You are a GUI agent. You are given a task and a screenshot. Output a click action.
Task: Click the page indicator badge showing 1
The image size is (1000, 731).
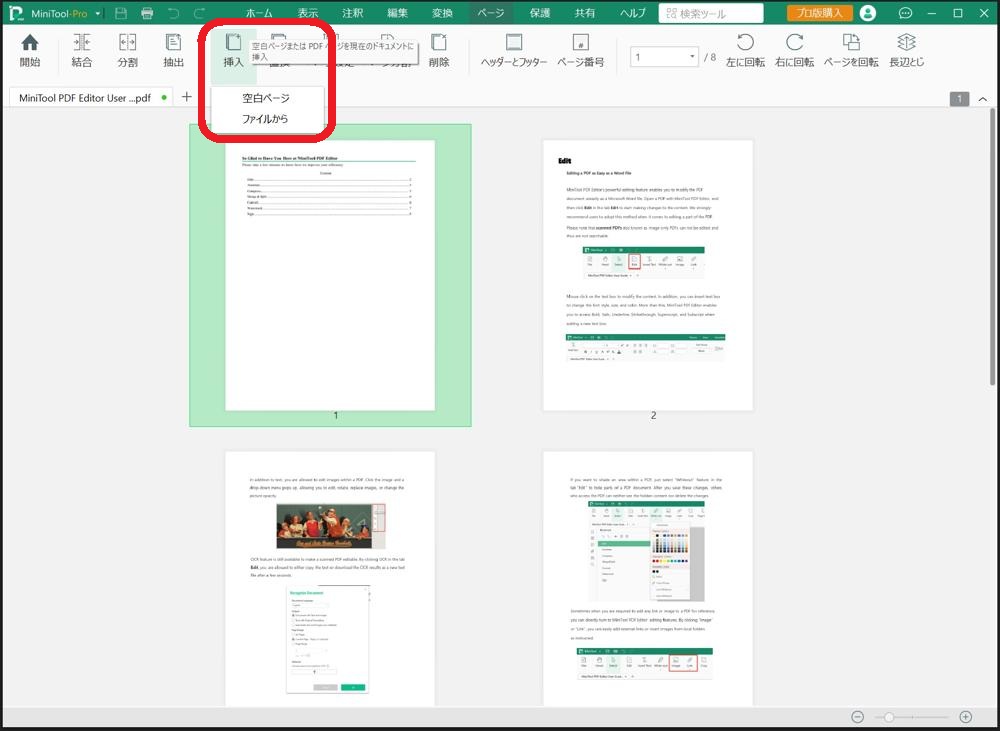(959, 99)
